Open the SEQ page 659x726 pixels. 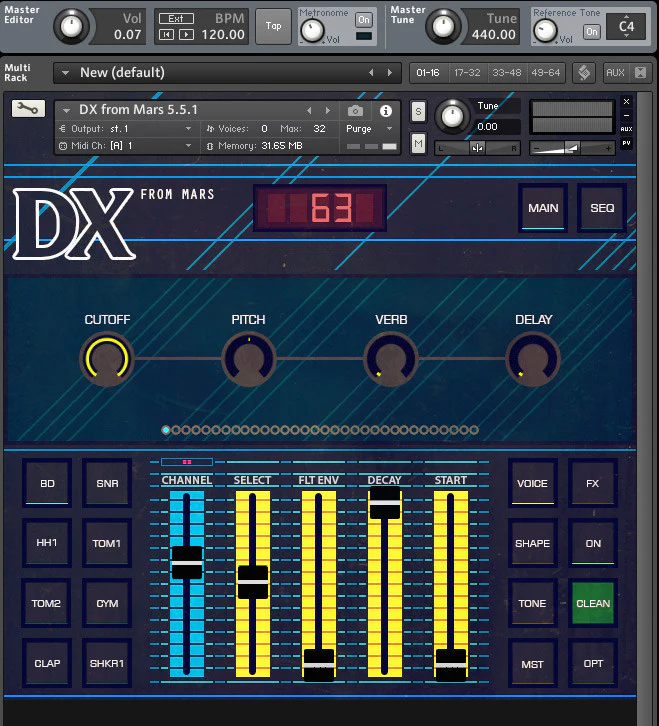point(602,208)
